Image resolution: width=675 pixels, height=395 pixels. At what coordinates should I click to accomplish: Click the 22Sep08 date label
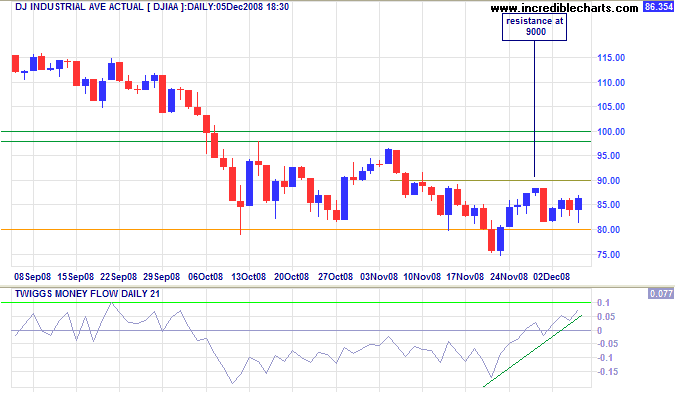point(118,277)
